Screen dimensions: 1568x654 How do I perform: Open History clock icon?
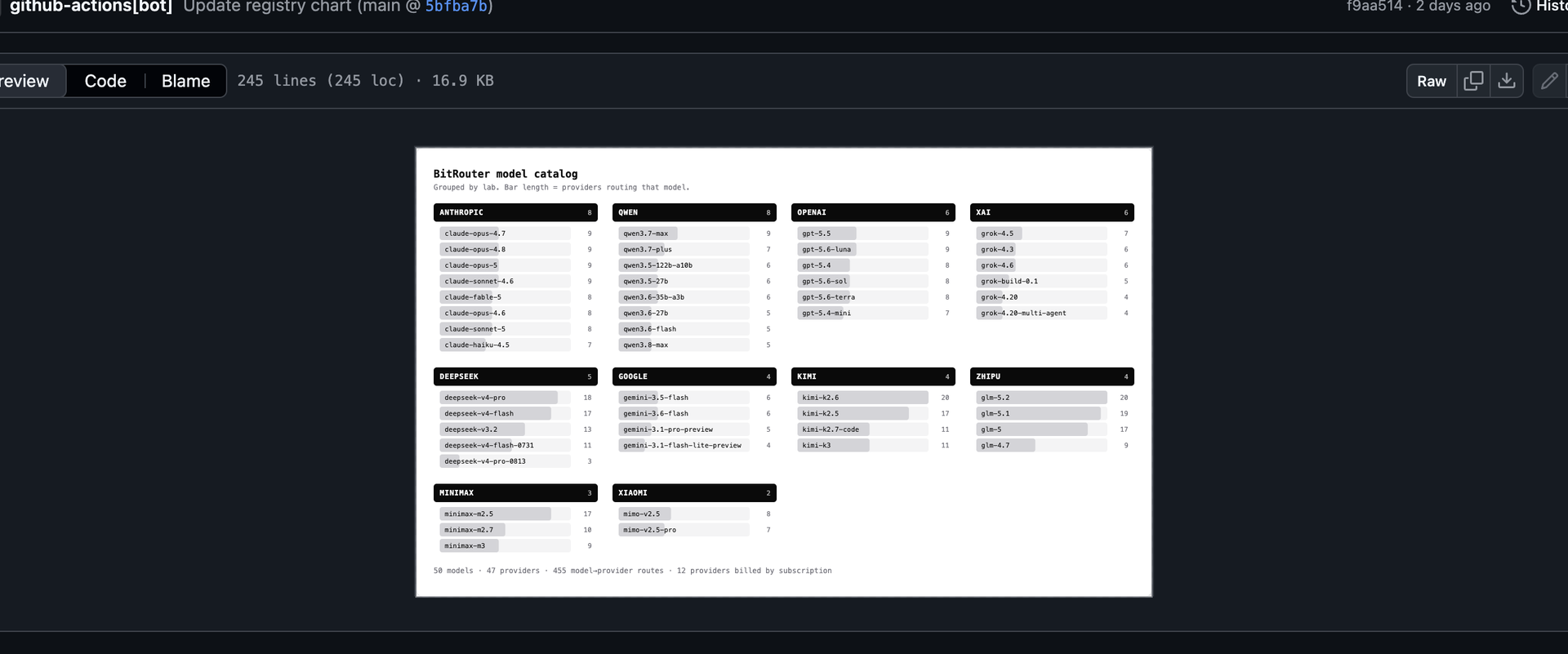tap(1521, 7)
